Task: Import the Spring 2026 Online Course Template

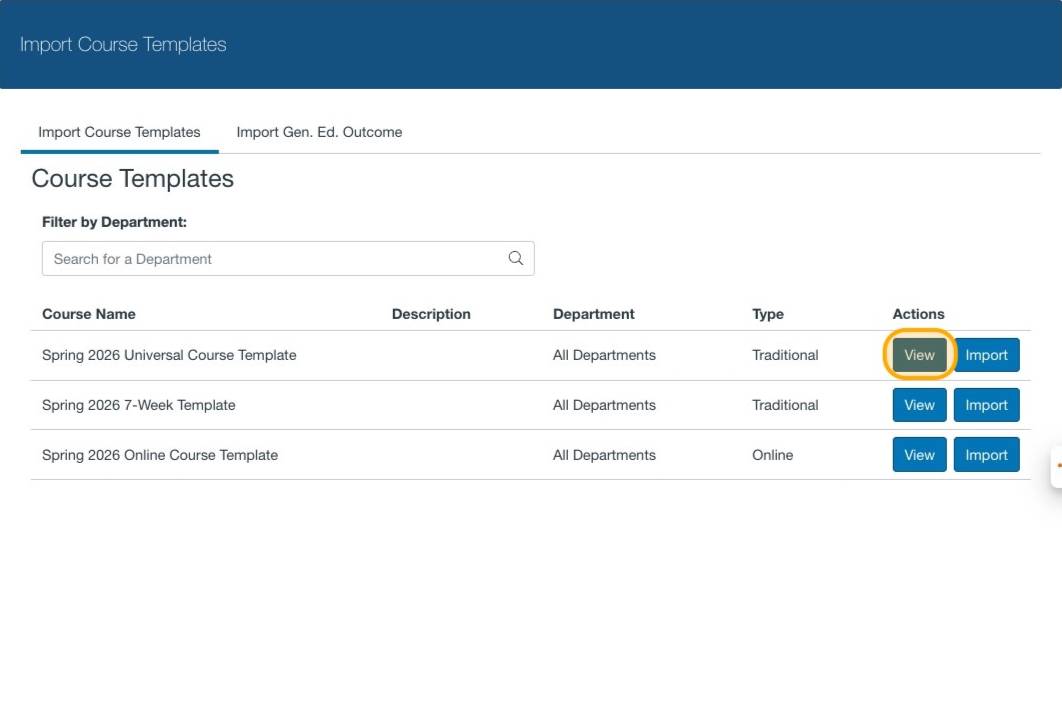Action: (986, 455)
